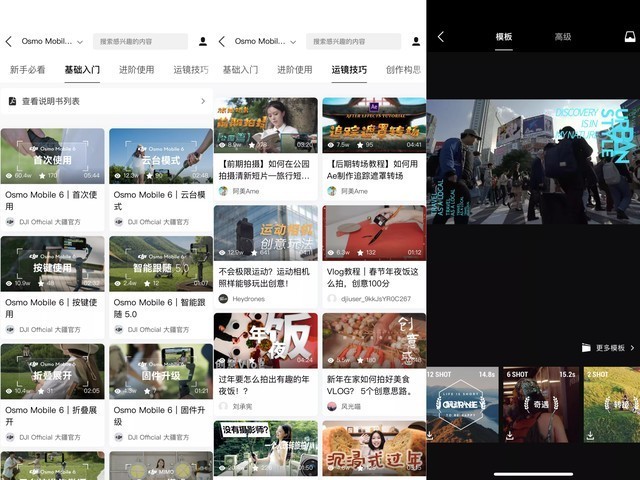Open the chevron beside 更多模板
640x480 pixels.
(x=632, y=348)
